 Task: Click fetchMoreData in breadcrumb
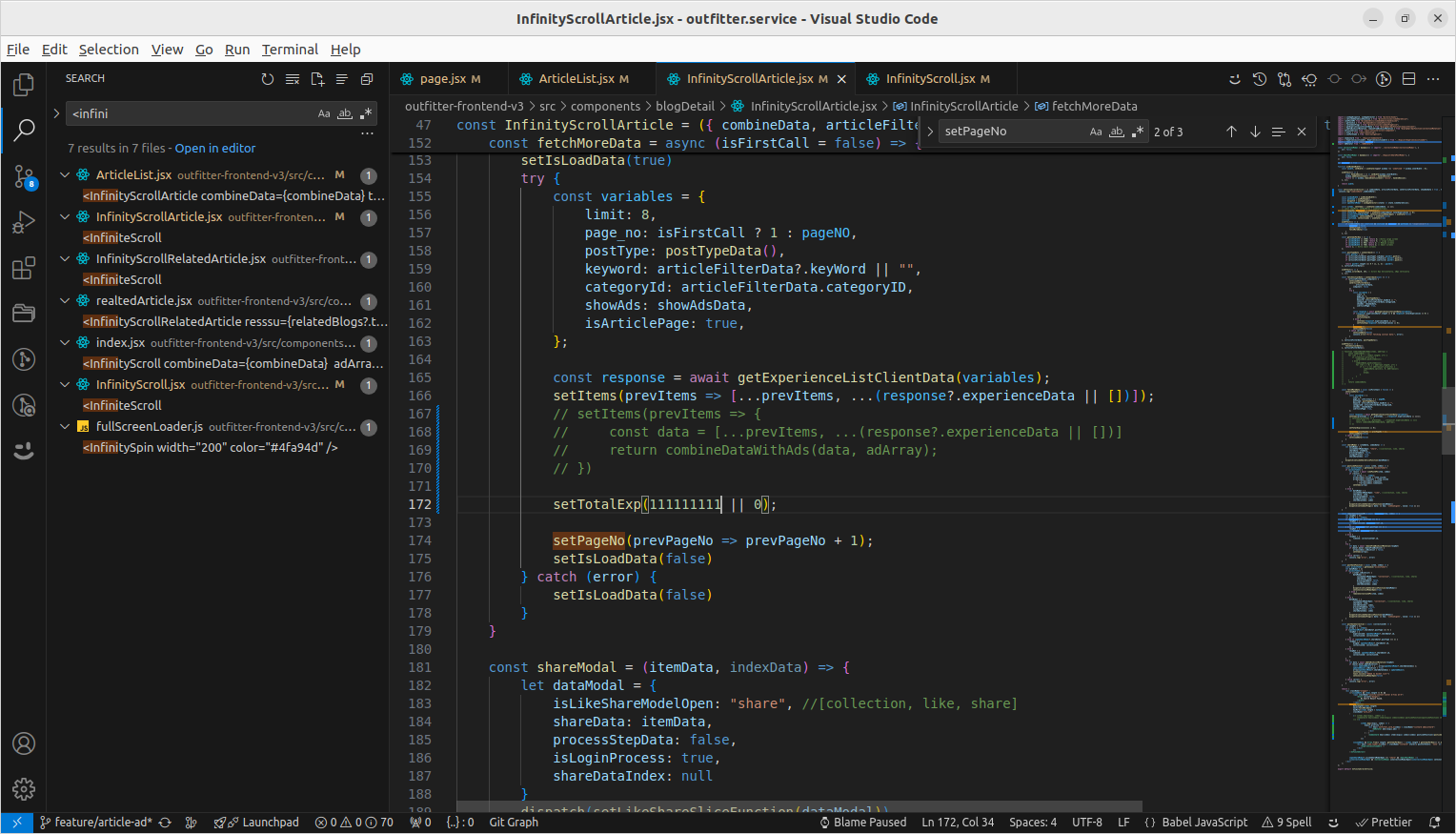(x=1094, y=107)
